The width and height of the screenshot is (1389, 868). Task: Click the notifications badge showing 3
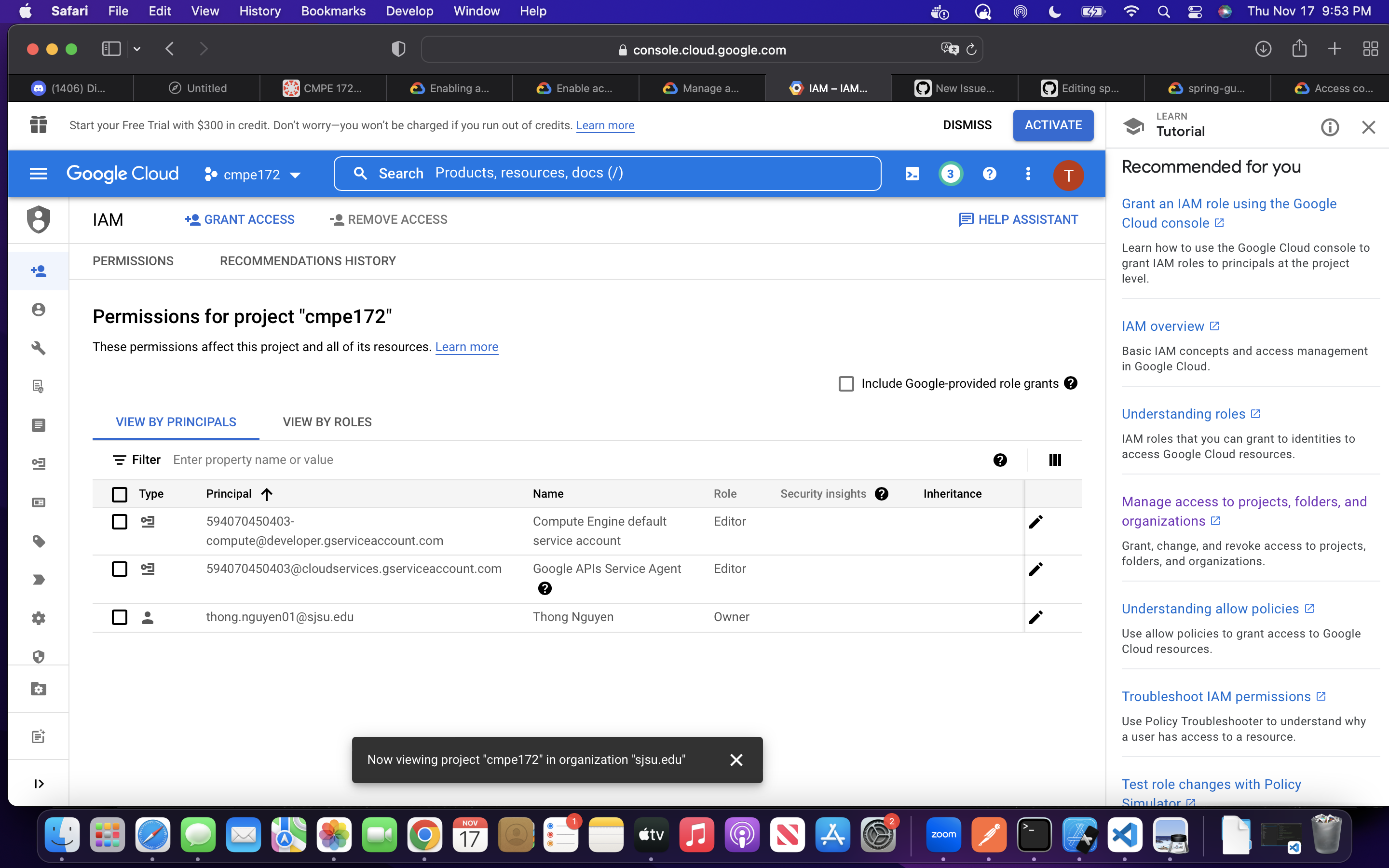click(951, 174)
